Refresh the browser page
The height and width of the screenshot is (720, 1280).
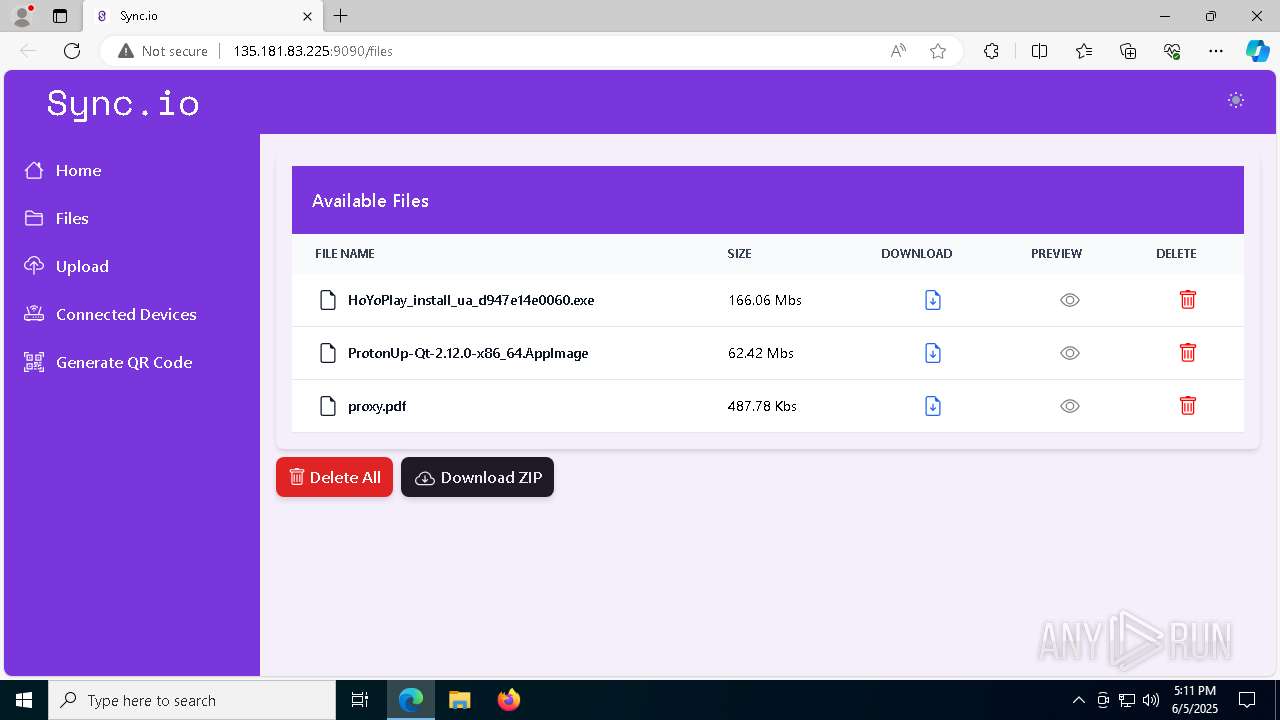coord(72,51)
